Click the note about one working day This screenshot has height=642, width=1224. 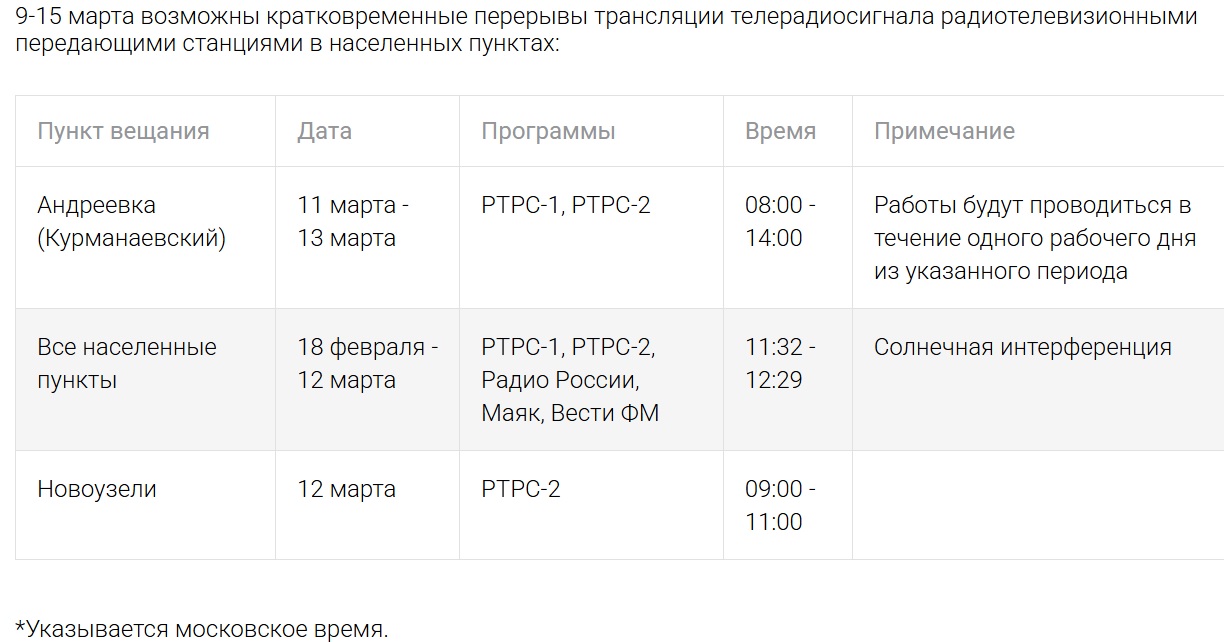[x=1034, y=238]
